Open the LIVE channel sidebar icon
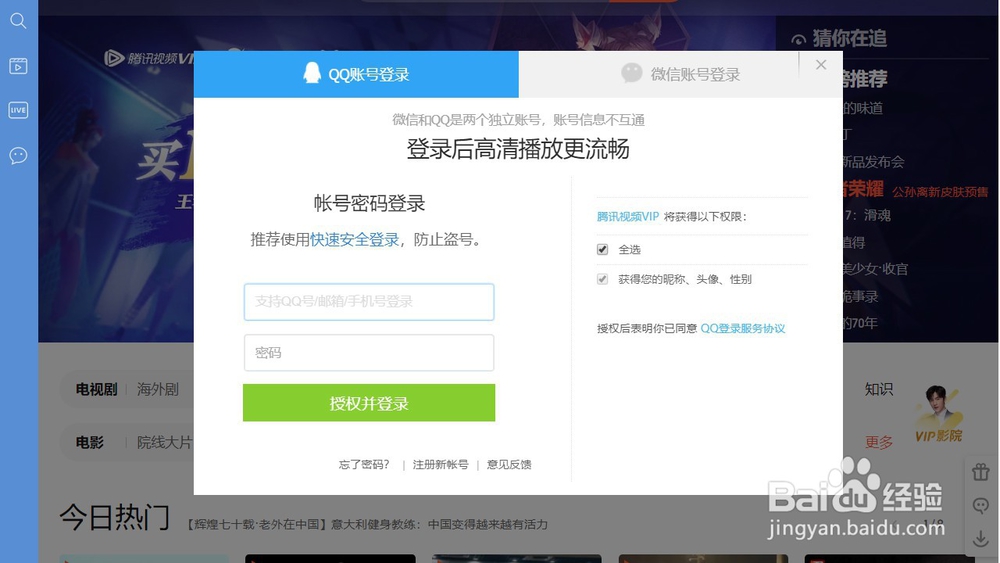This screenshot has width=1000, height=563. point(18,110)
